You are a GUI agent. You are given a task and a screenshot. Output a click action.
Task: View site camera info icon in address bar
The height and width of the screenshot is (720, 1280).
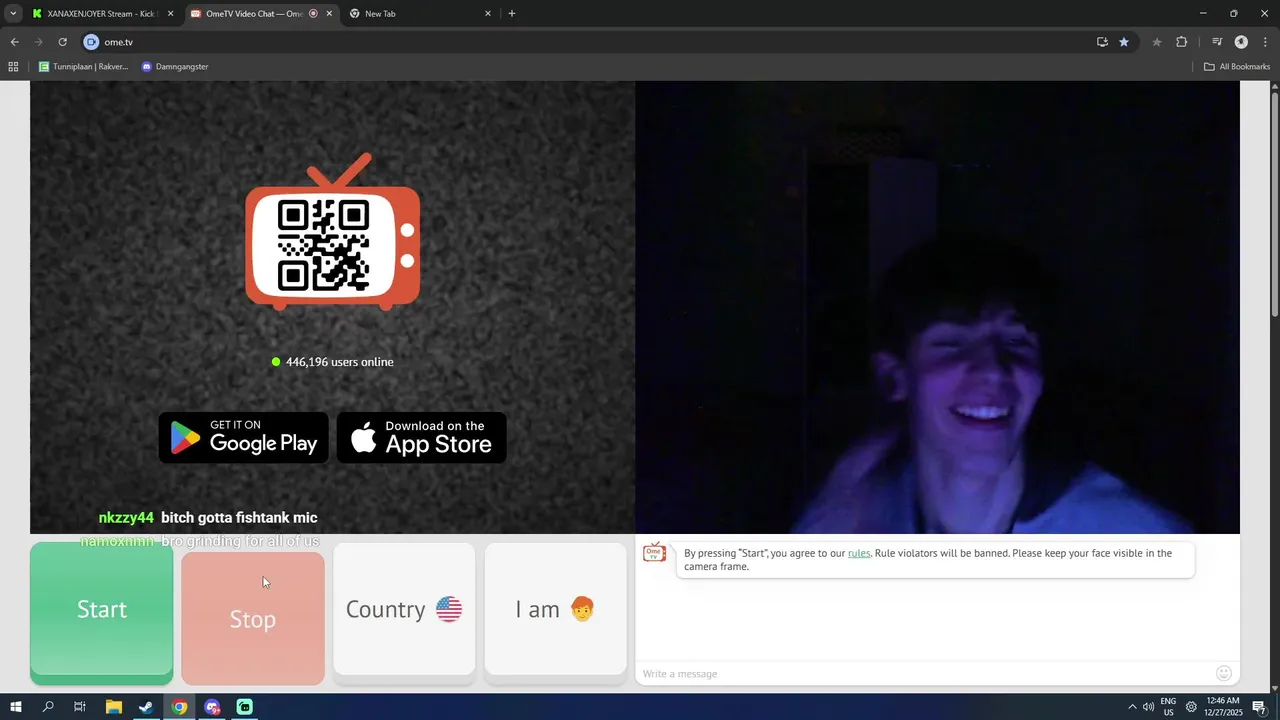pyautogui.click(x=91, y=42)
